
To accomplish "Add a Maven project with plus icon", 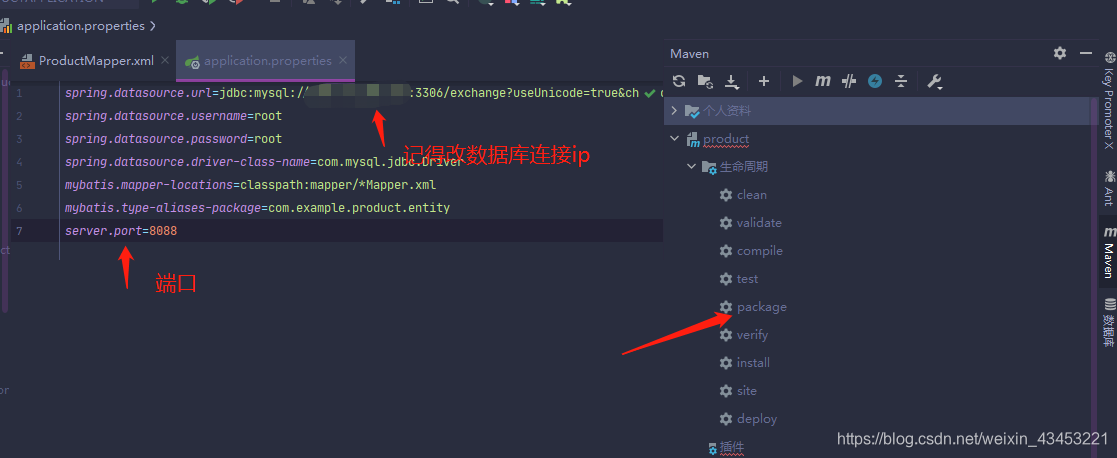I will pyautogui.click(x=764, y=81).
